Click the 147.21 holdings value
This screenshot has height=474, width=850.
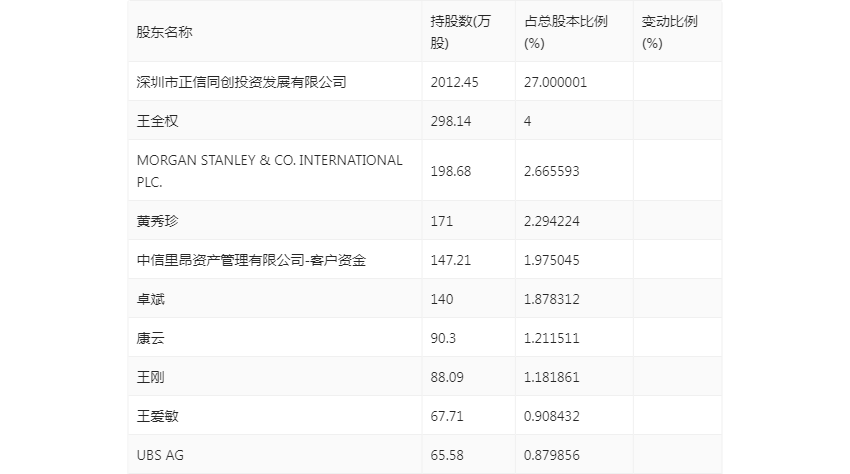[x=450, y=260]
